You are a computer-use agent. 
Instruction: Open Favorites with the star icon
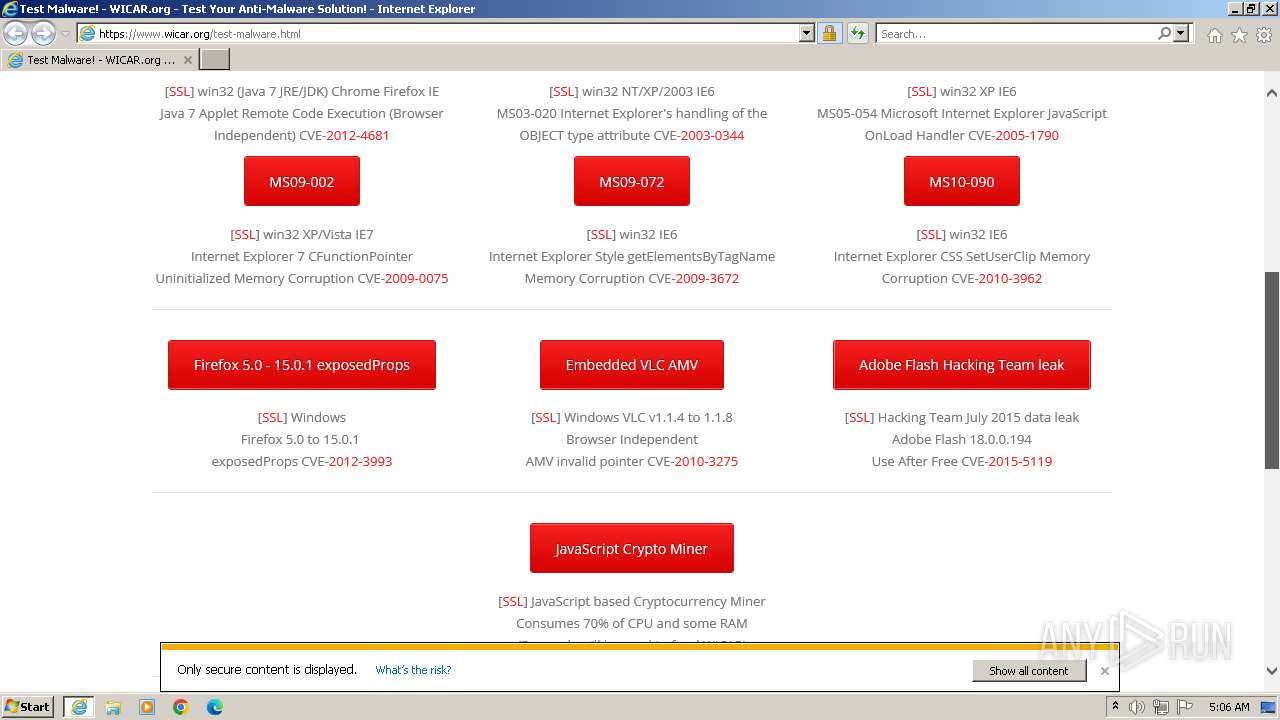click(1239, 35)
